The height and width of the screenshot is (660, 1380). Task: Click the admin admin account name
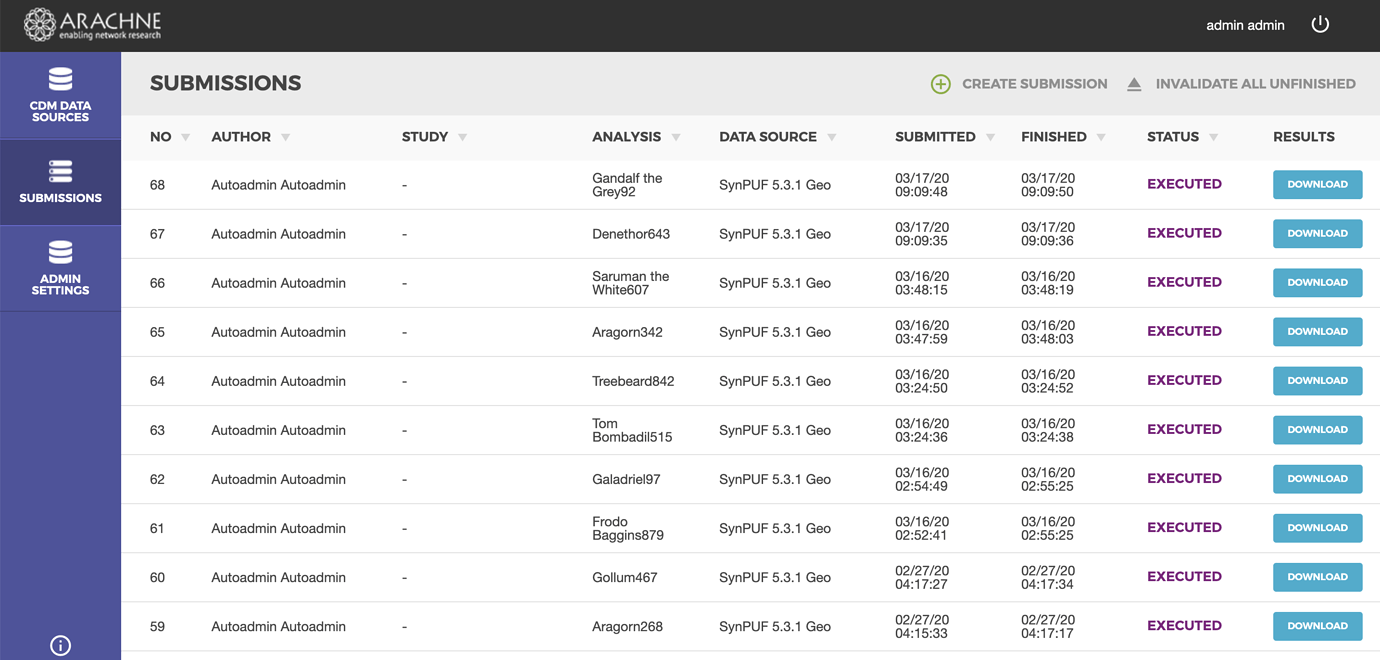coord(1245,24)
